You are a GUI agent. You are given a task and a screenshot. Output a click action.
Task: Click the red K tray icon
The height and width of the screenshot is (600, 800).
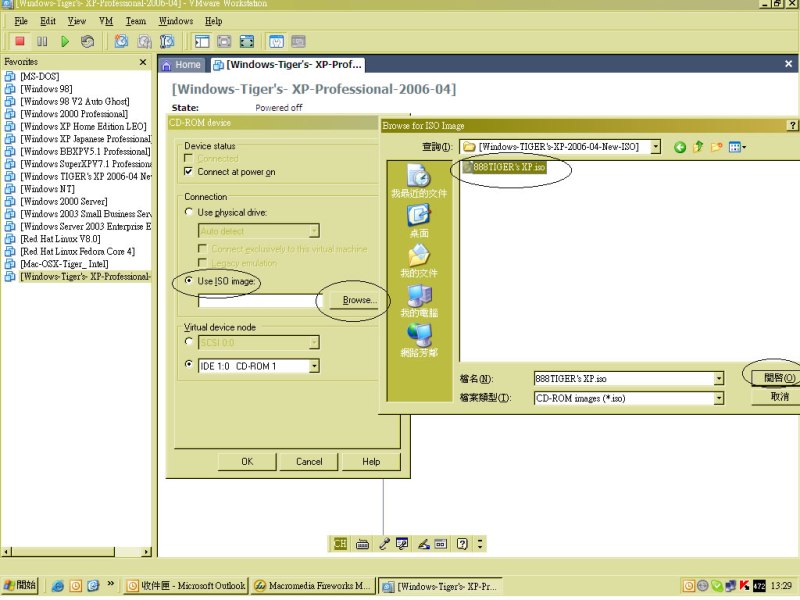744,586
